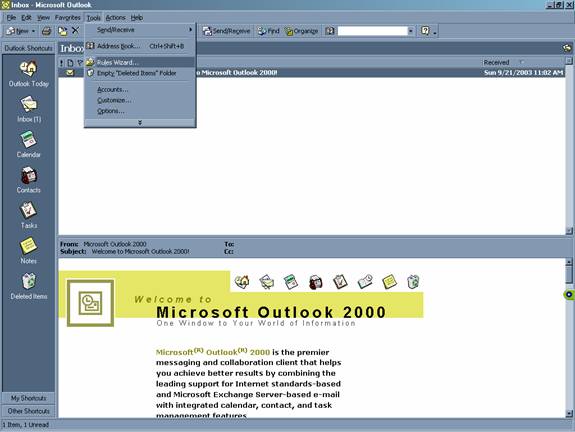This screenshot has width=575, height=432.
Task: Choose Empty "Deleted Items" Folder
Action: point(140,73)
